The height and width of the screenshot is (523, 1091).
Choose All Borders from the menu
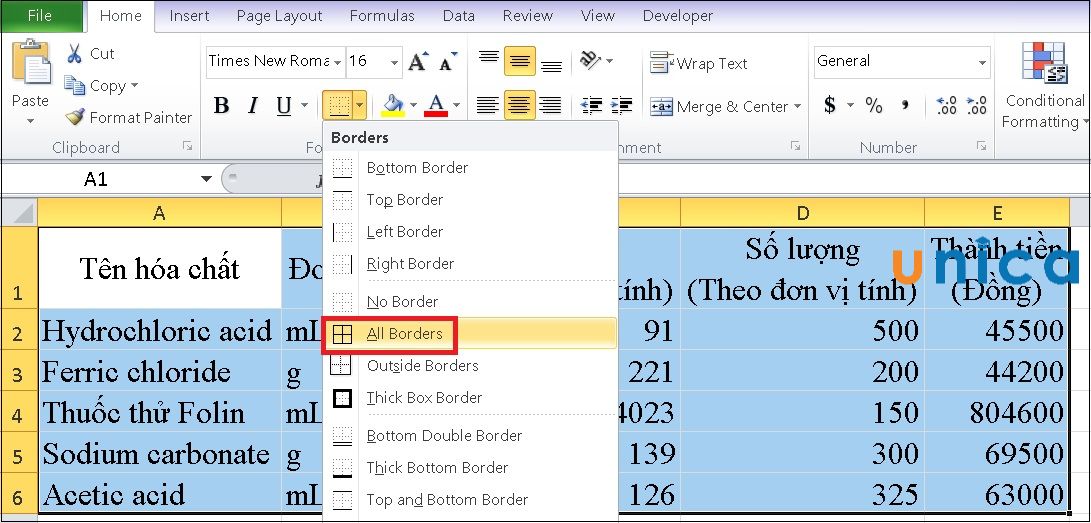click(x=404, y=334)
